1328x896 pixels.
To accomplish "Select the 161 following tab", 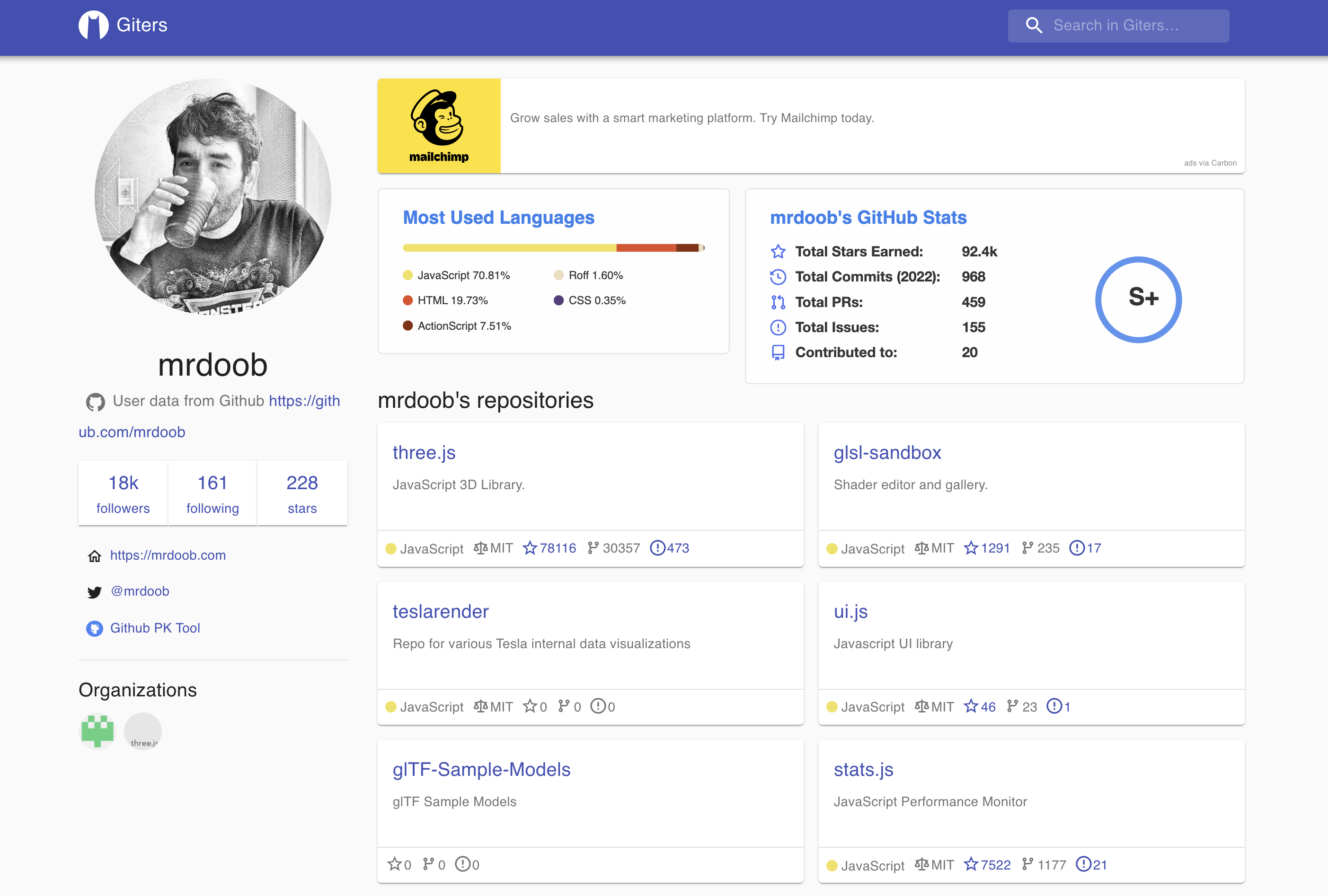I will click(212, 493).
